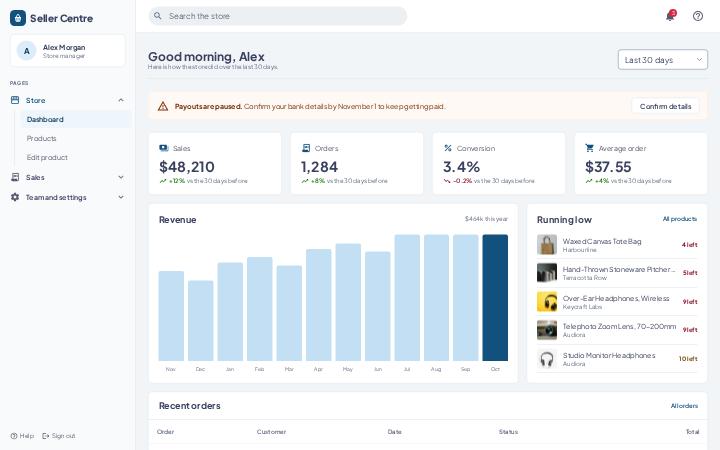Collapse the Store section chevron
Viewport: 720px width, 450px height.
tap(121, 100)
